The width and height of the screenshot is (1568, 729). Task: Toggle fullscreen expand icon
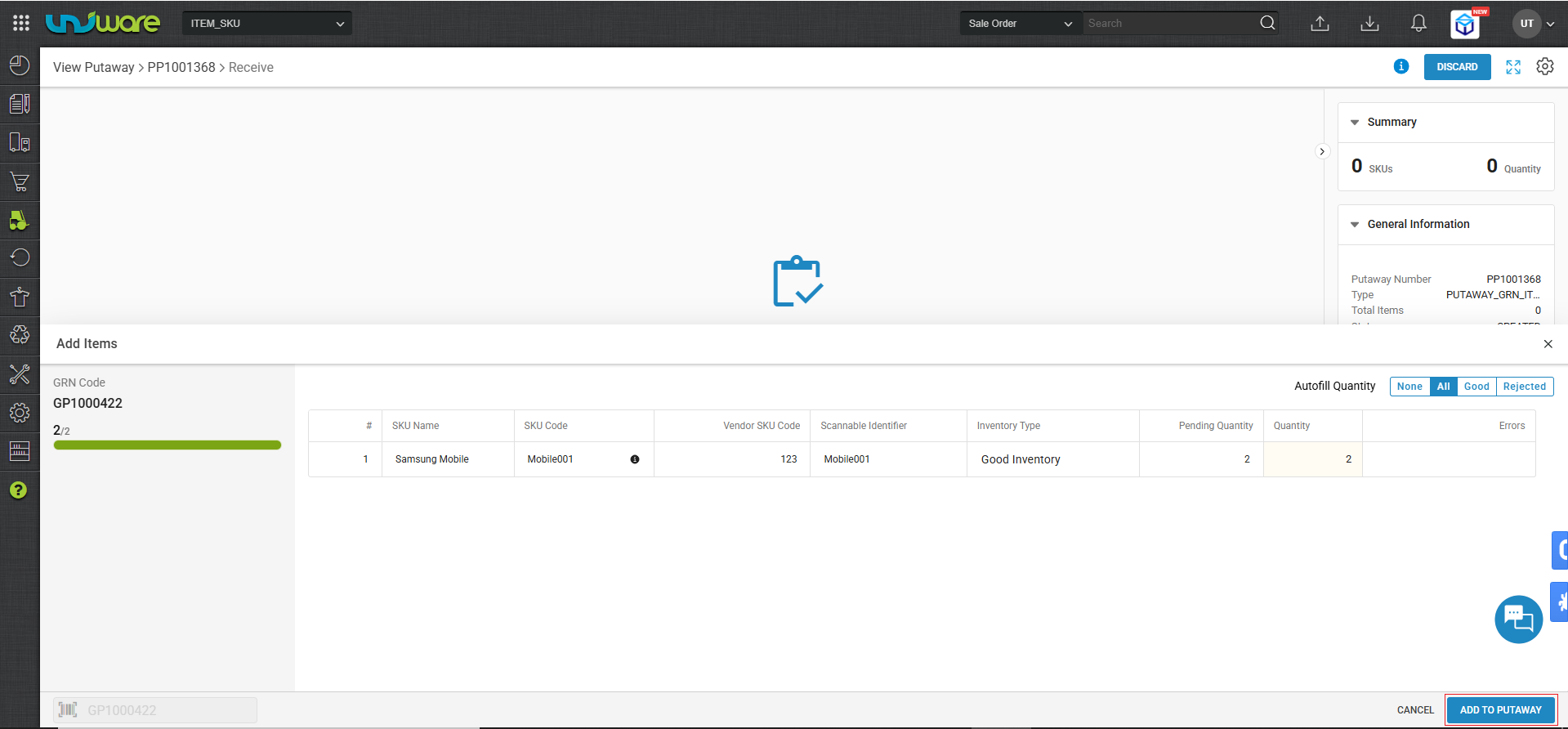(x=1513, y=67)
